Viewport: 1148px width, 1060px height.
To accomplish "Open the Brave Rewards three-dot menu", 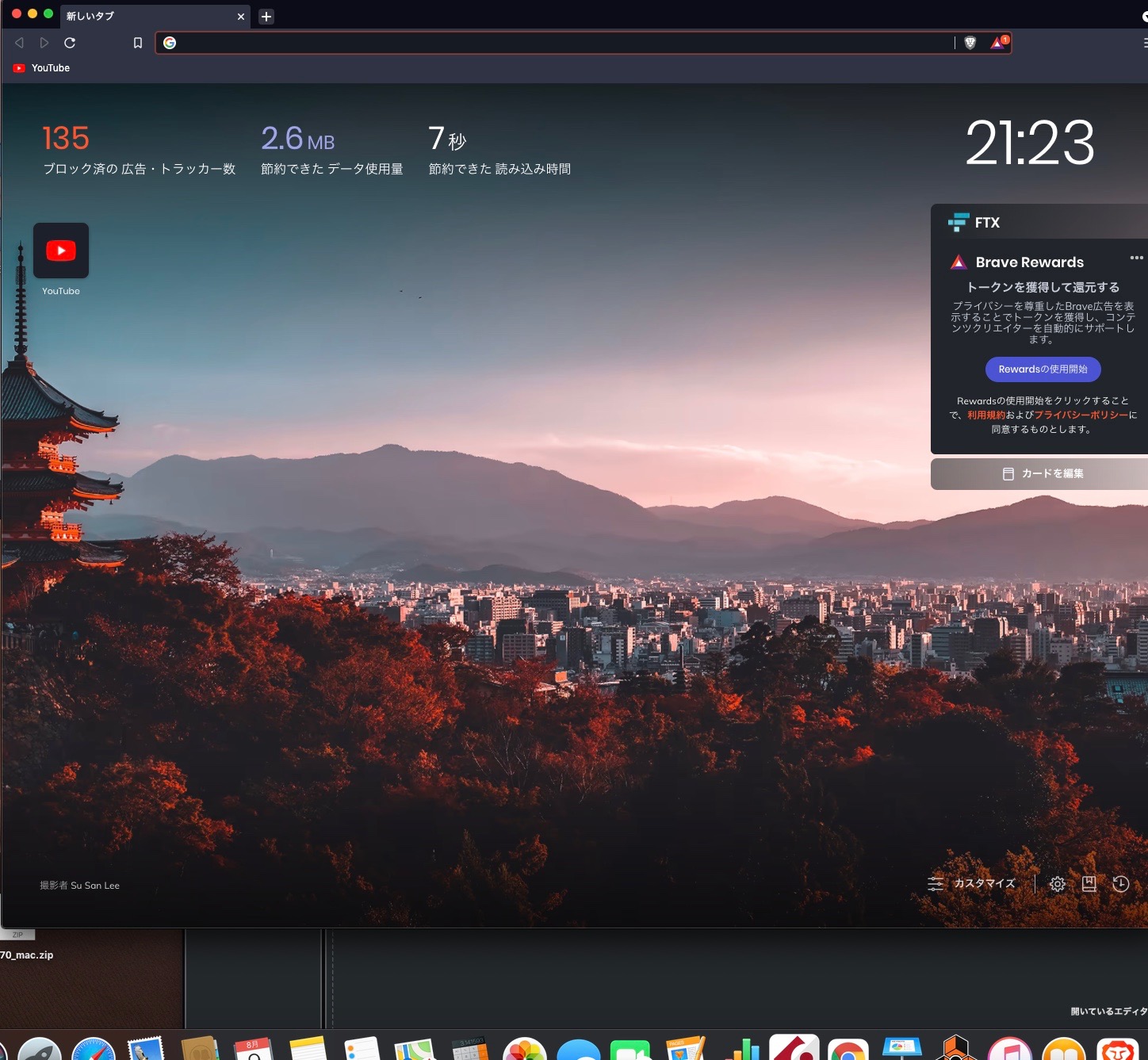I will click(1136, 258).
